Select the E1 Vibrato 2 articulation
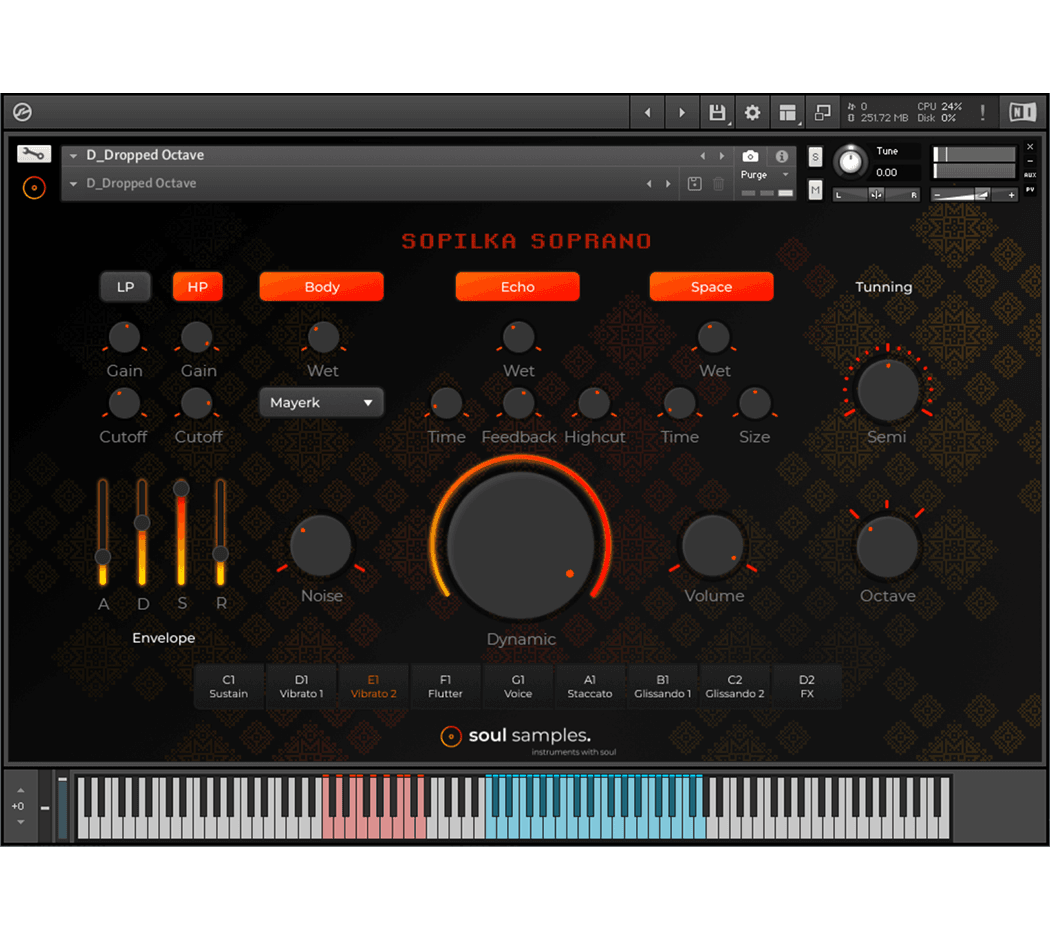1050x940 pixels. pos(374,687)
